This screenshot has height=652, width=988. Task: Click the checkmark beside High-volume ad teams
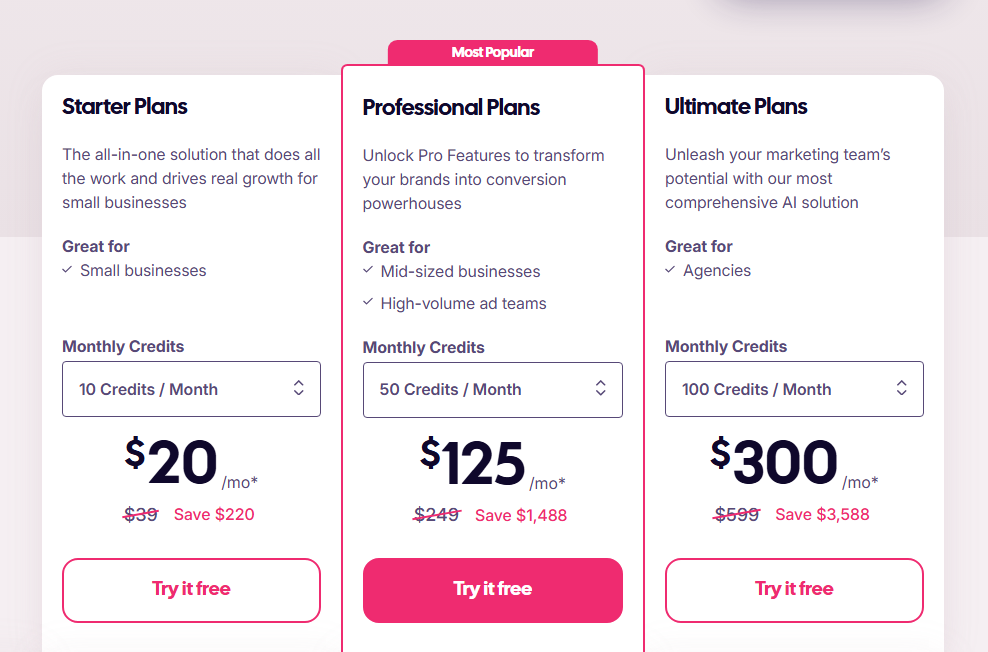click(368, 303)
